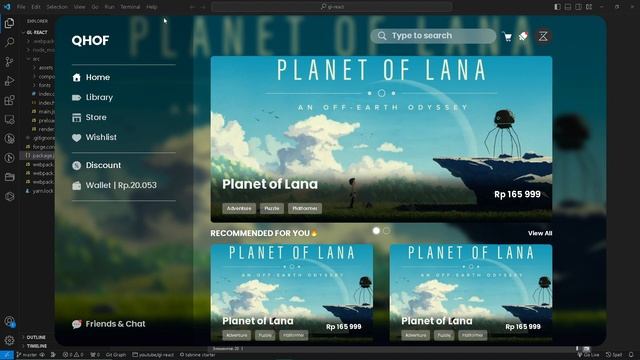640x360 pixels.
Task: Click Puzzle tag on featured banner
Action: pos(271,209)
